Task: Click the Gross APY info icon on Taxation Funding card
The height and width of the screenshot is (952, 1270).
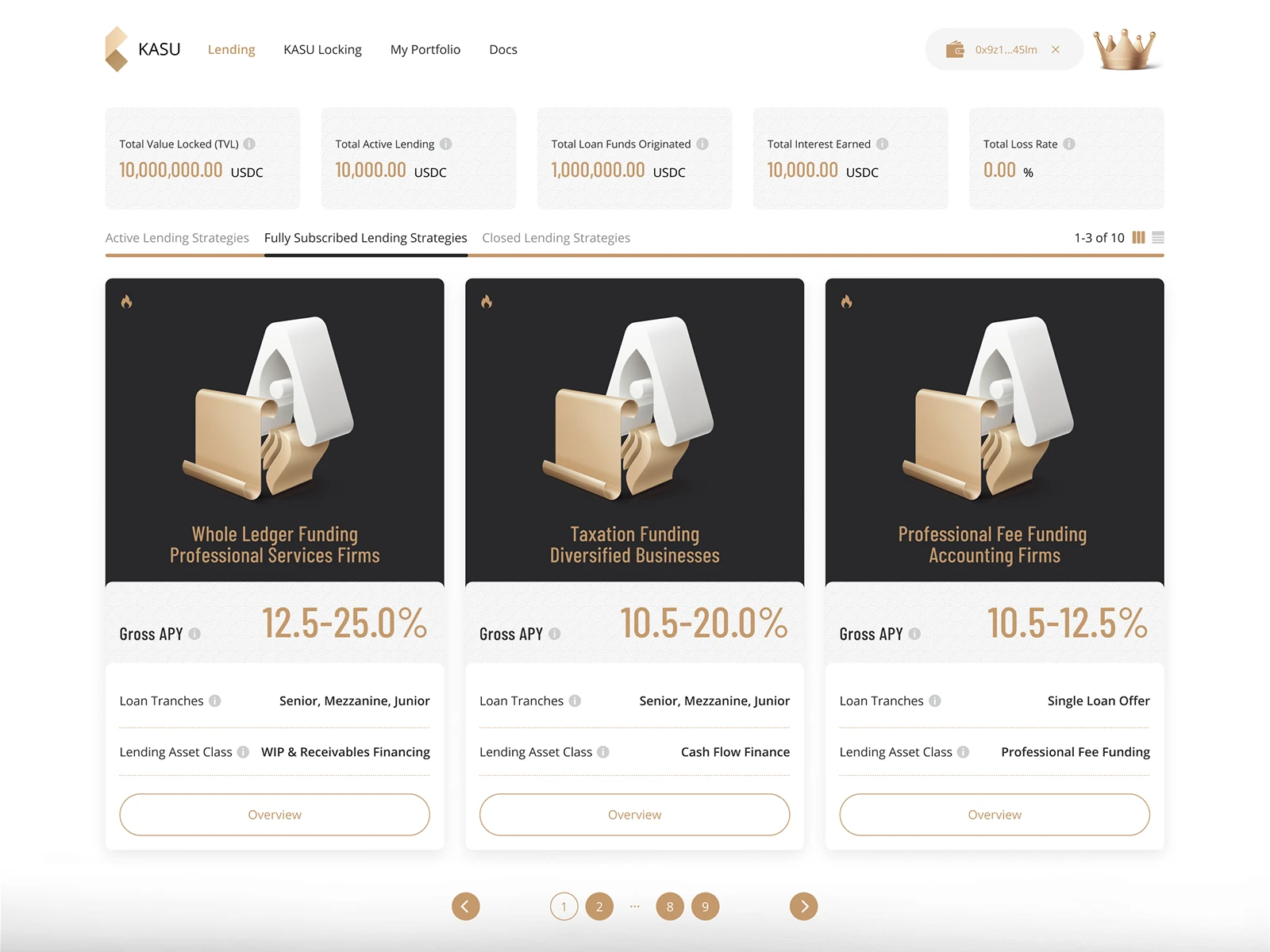Action: (x=556, y=634)
